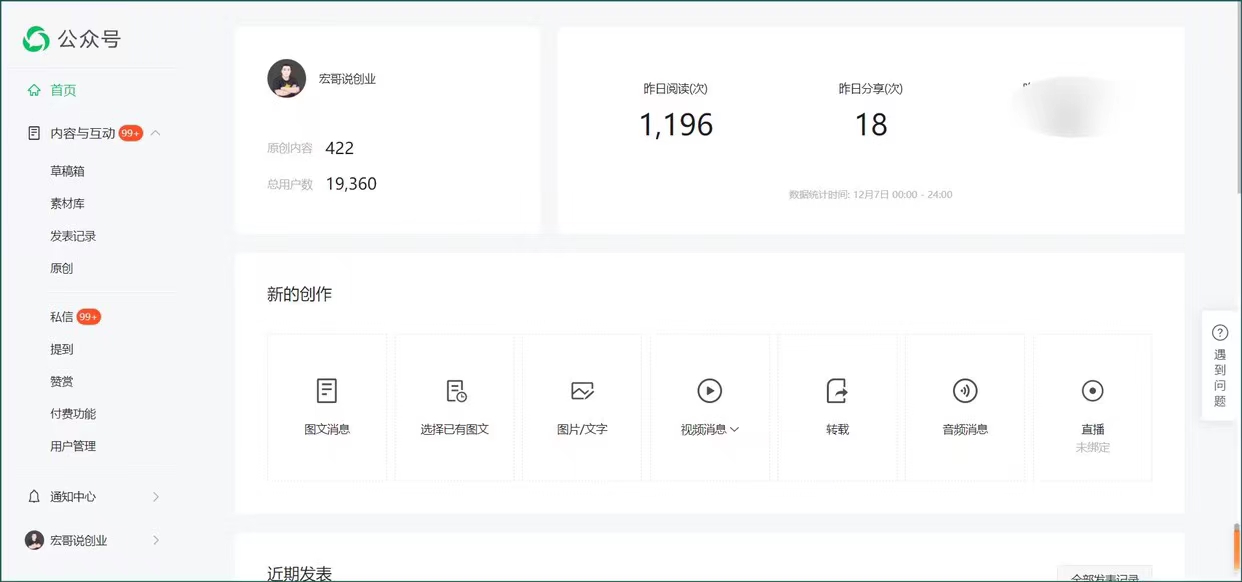This screenshot has height=582, width=1242.
Task: Open the 草稿箱 sidebar item
Action: pyautogui.click(x=65, y=171)
